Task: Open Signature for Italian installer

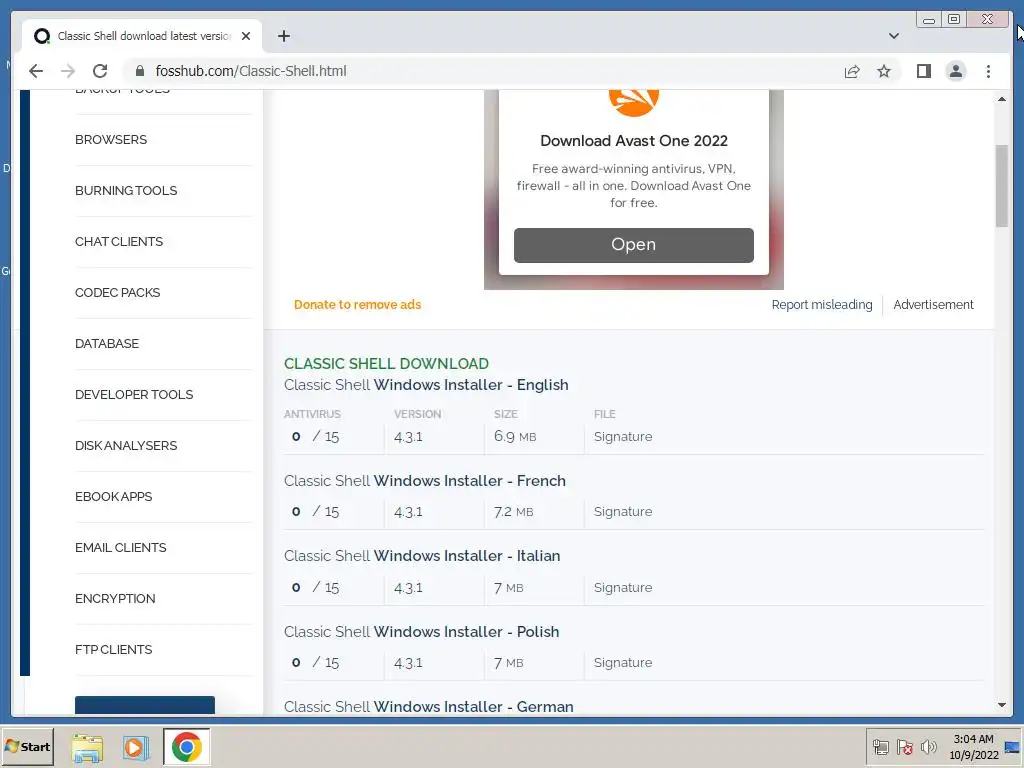Action: pyautogui.click(x=623, y=587)
